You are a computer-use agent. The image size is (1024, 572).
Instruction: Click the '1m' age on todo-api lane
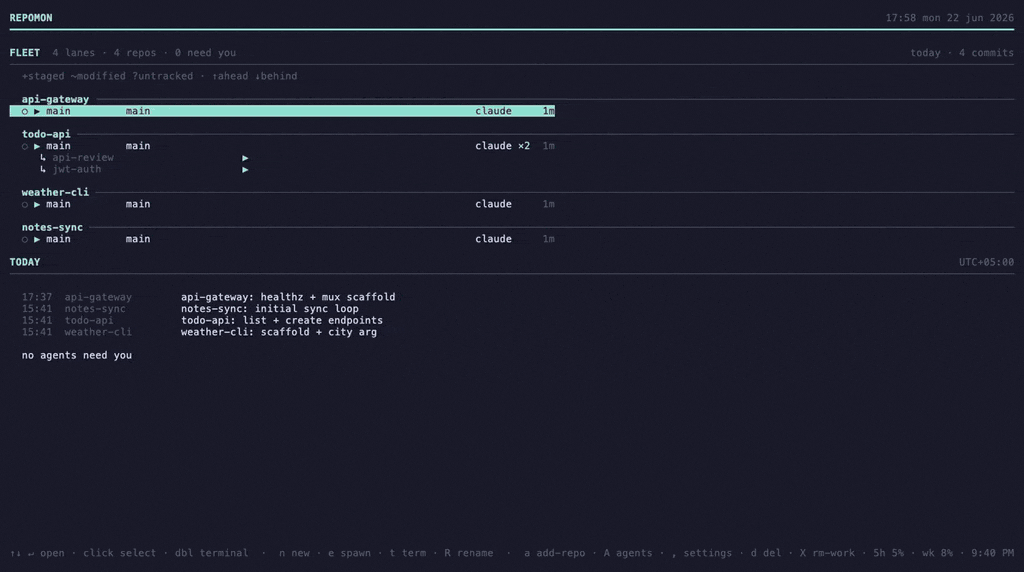[x=549, y=146]
